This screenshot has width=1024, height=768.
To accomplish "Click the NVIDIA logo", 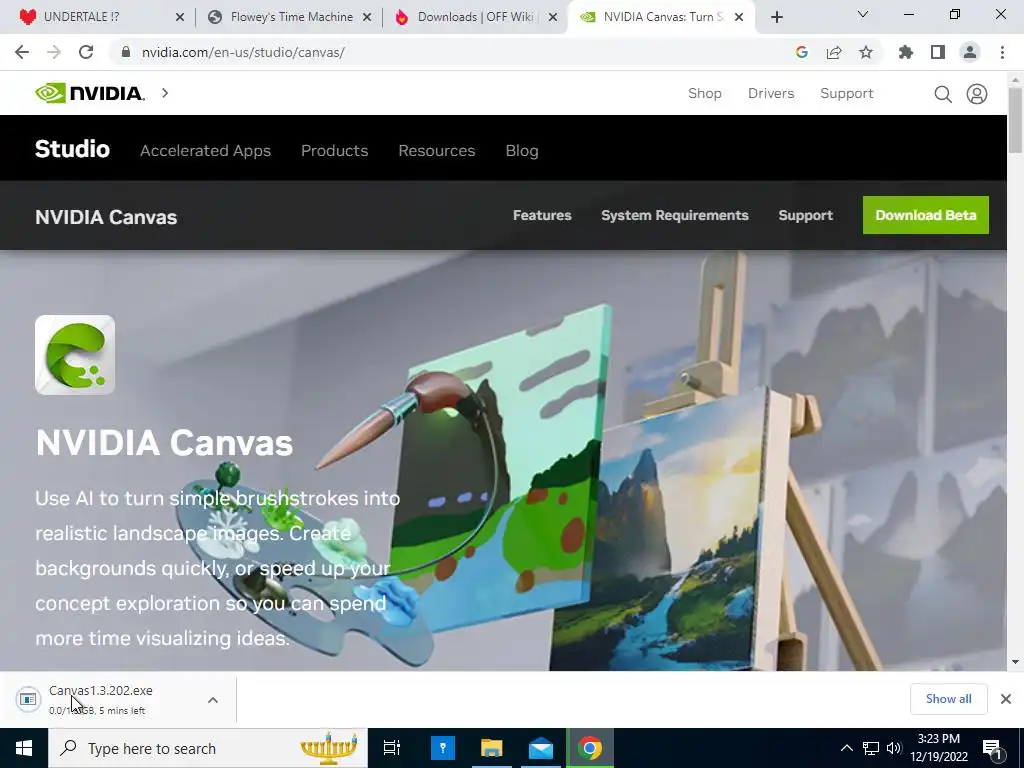I will (89, 93).
